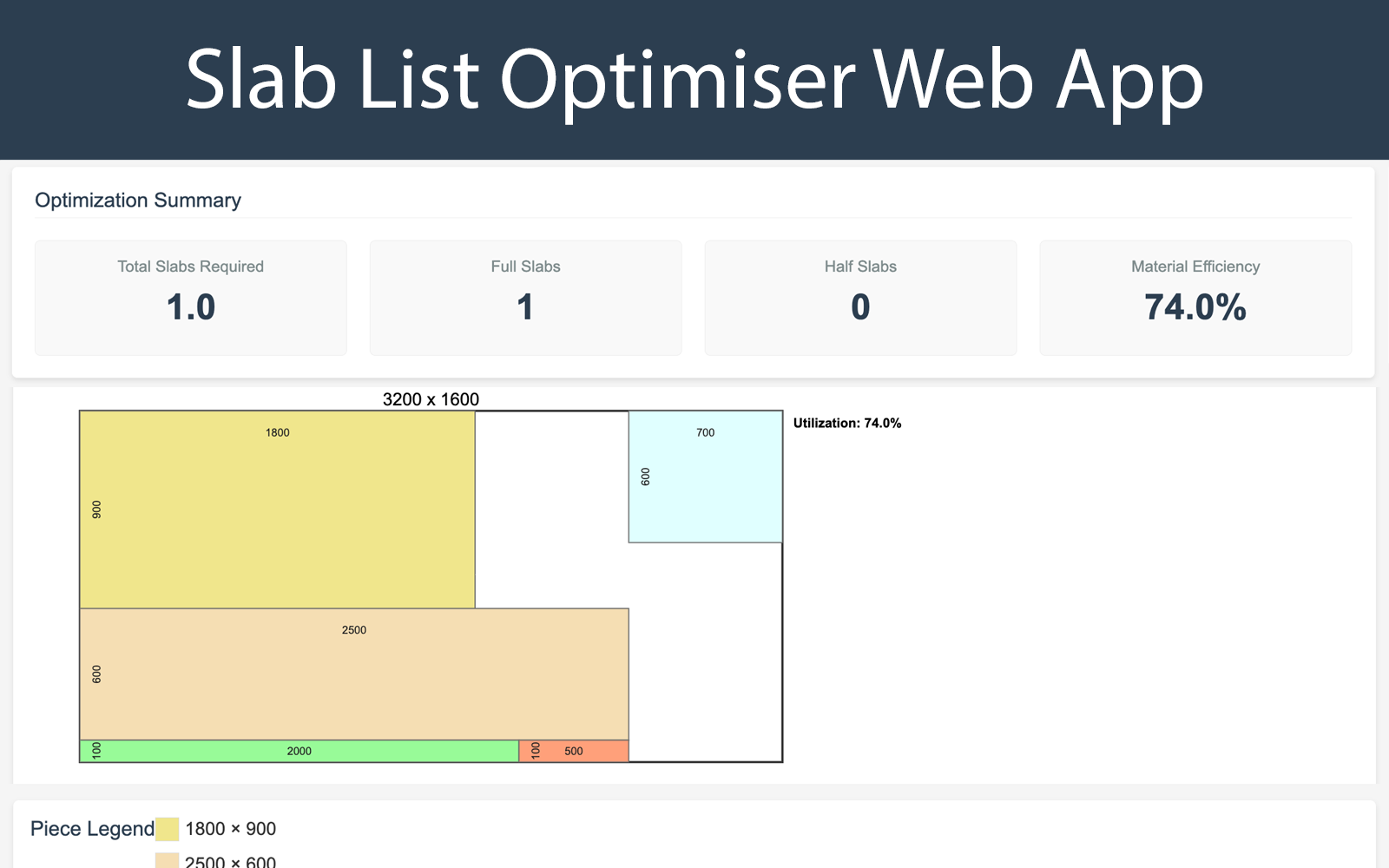Image resolution: width=1389 pixels, height=868 pixels.
Task: Select the Total Slabs Required summary card
Action: pyautogui.click(x=190, y=297)
